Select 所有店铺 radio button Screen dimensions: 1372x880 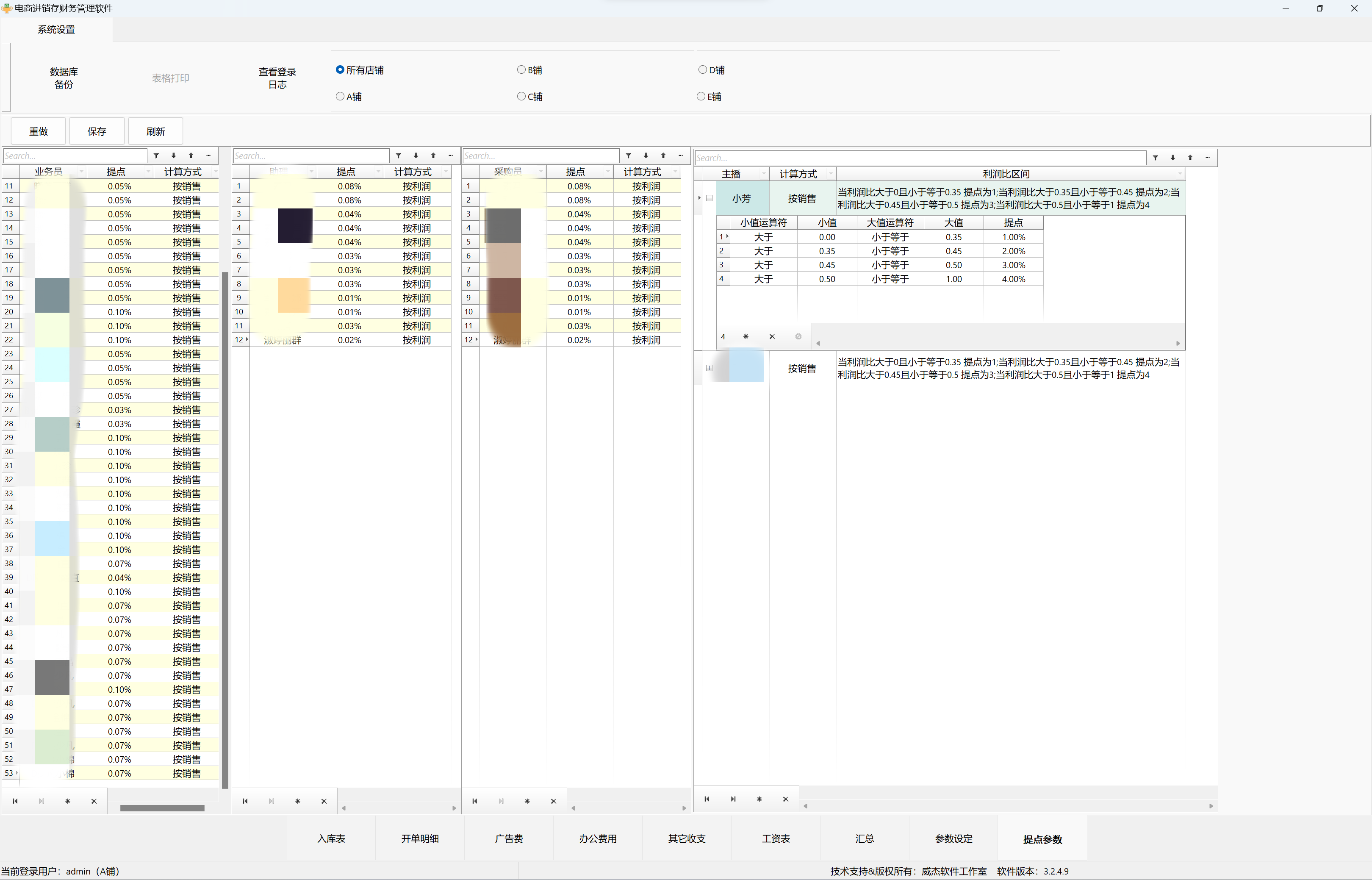click(x=360, y=70)
